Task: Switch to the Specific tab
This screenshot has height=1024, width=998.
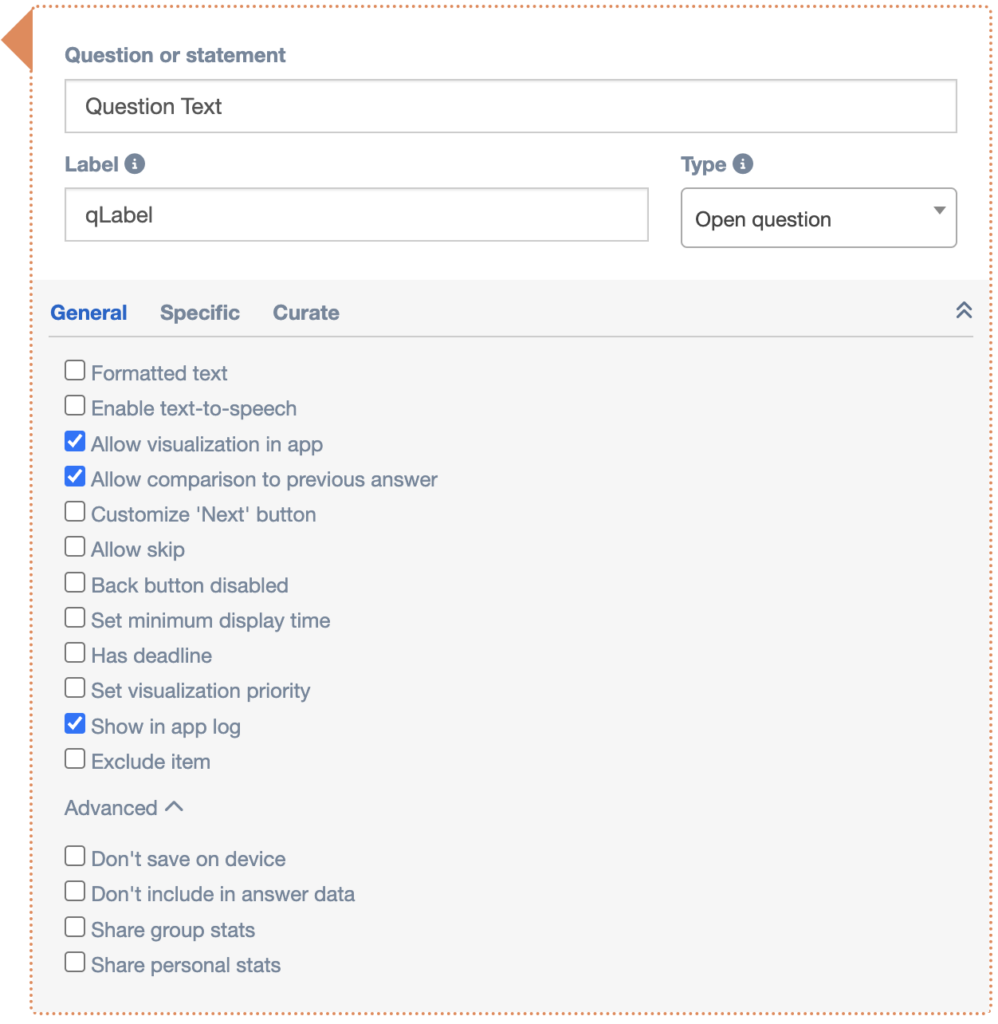Action: [x=200, y=313]
